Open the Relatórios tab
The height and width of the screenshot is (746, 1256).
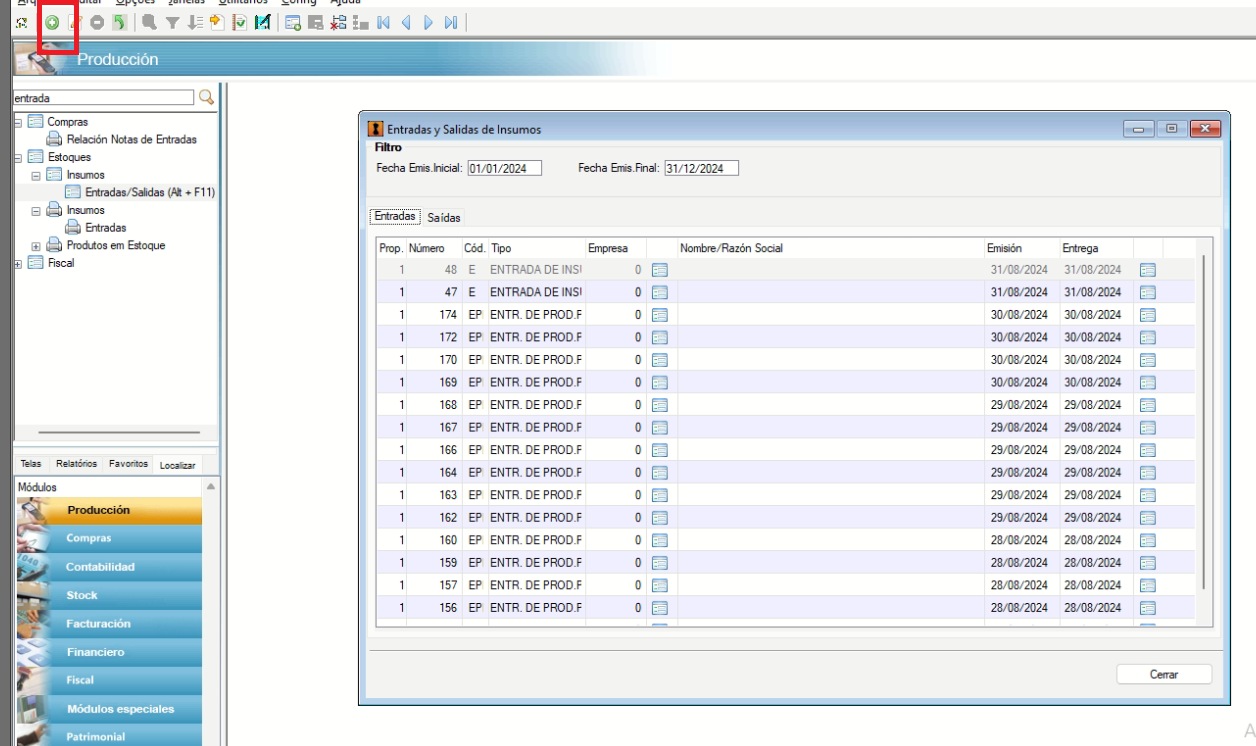tap(77, 464)
